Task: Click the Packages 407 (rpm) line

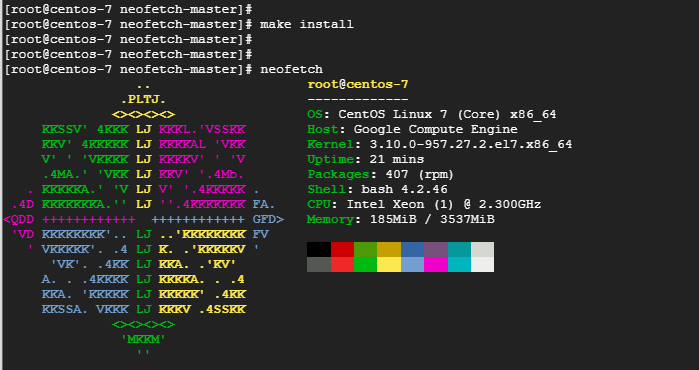Action: coord(380,174)
